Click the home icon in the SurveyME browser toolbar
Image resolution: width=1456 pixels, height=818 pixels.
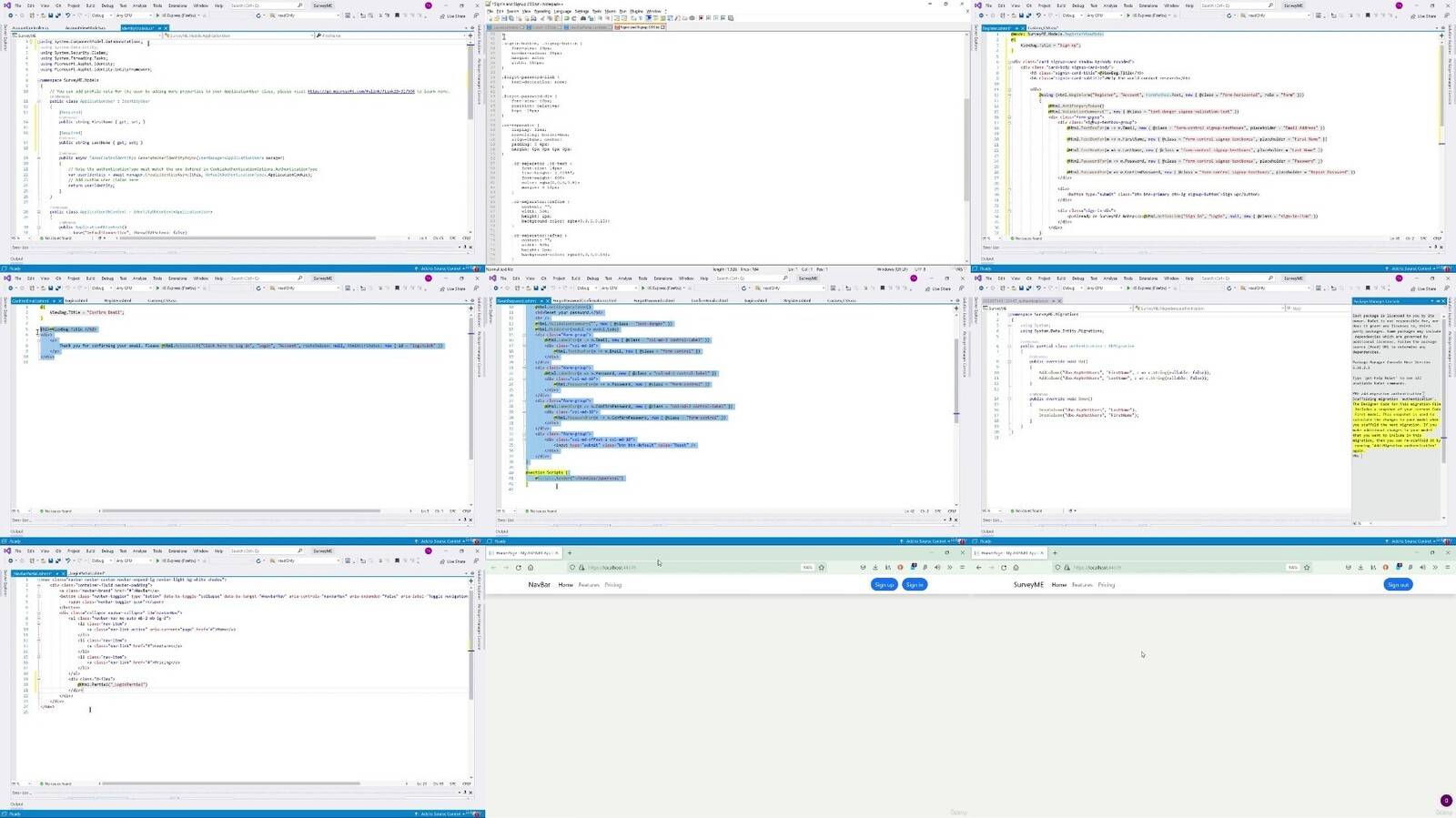pos(1016,567)
